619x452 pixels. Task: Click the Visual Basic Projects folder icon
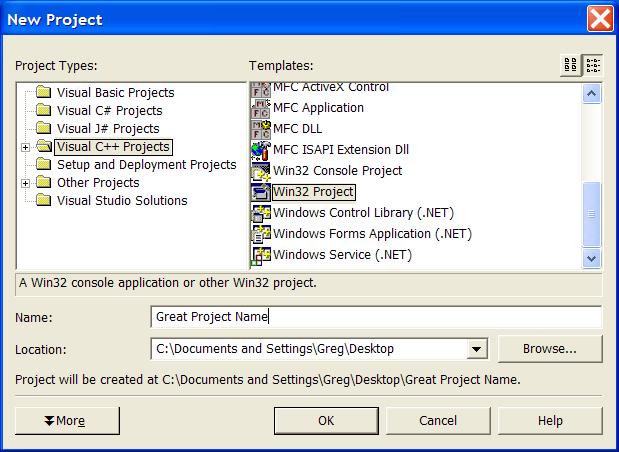43,92
